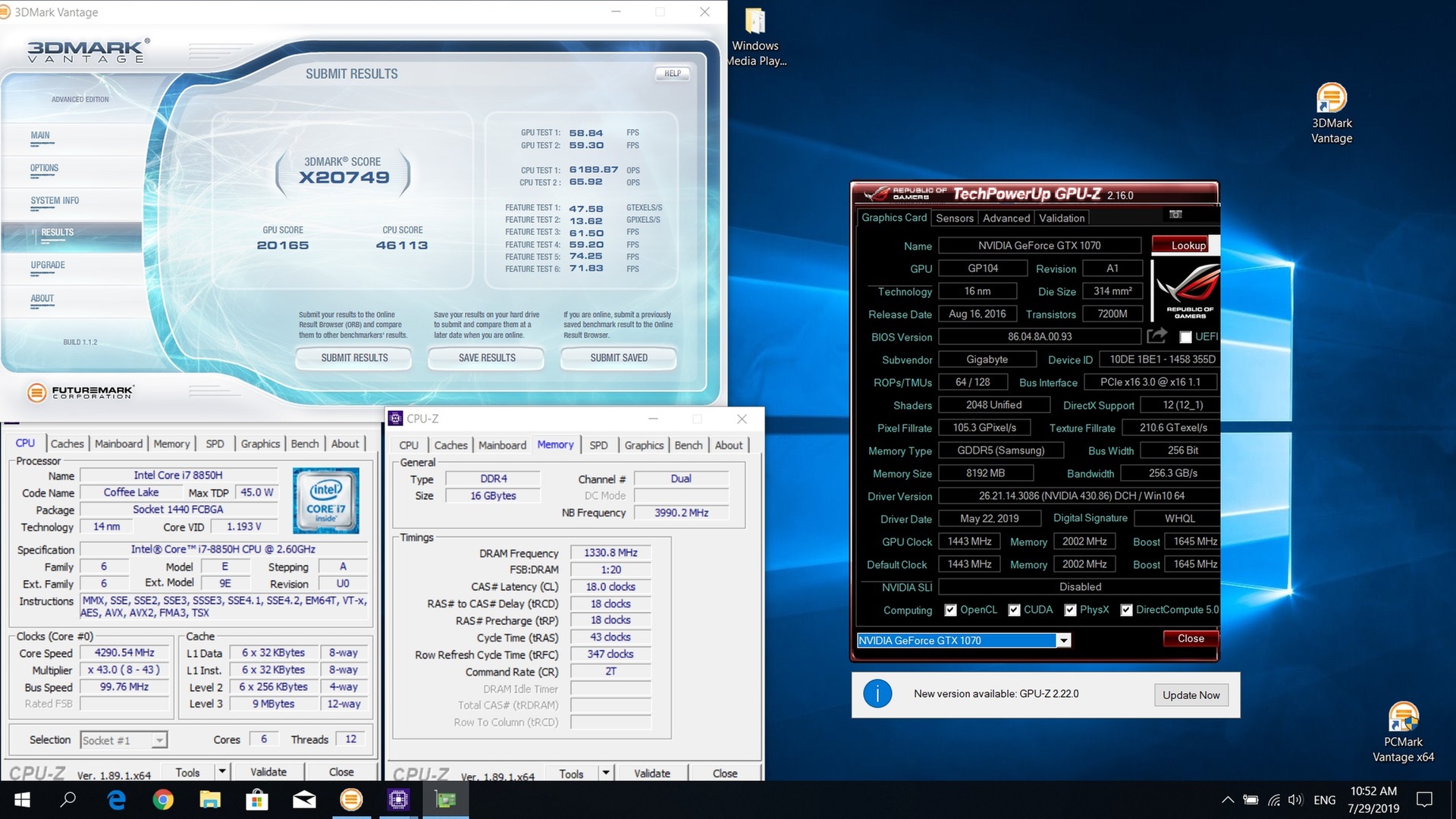Click Update Now for GPU-Z 2.22.0
This screenshot has width=1456, height=819.
(x=1191, y=695)
